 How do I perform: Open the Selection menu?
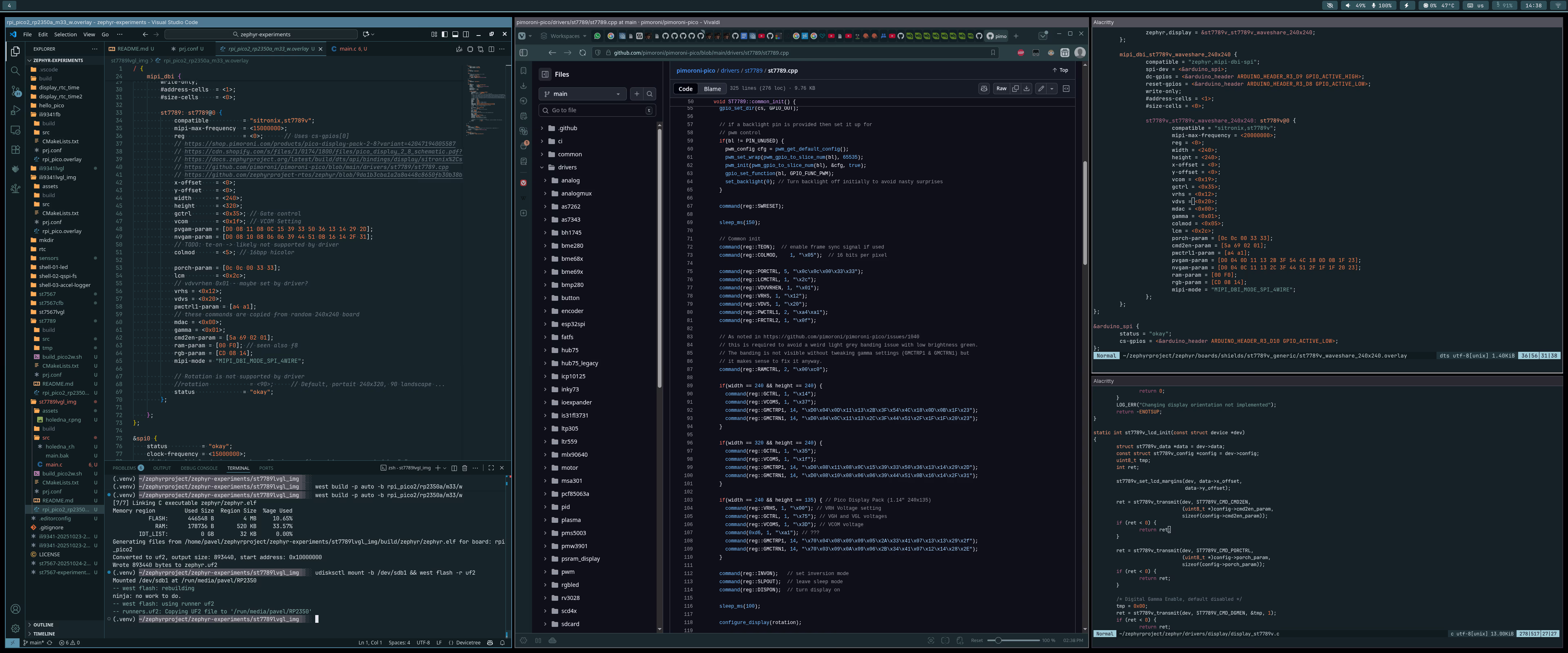pyautogui.click(x=65, y=34)
